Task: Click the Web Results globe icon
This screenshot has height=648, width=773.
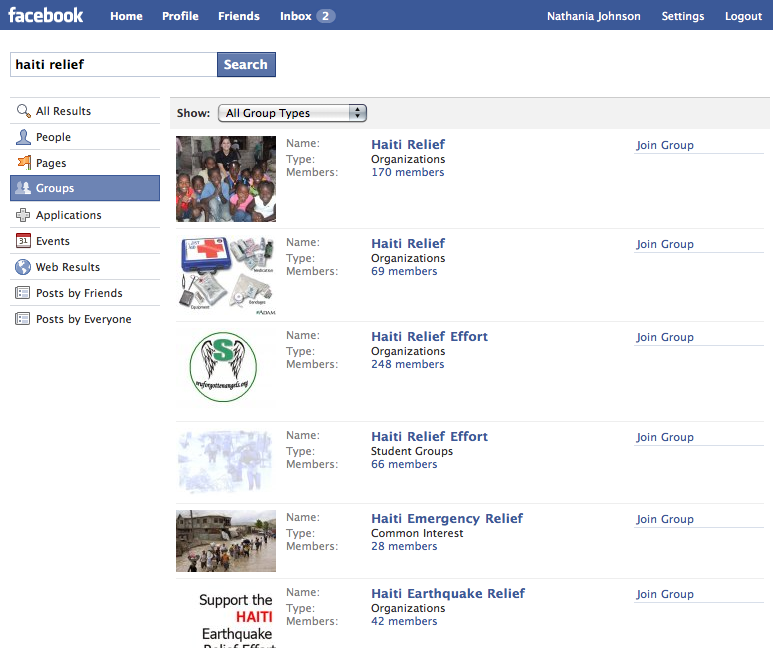Action: click(x=24, y=267)
